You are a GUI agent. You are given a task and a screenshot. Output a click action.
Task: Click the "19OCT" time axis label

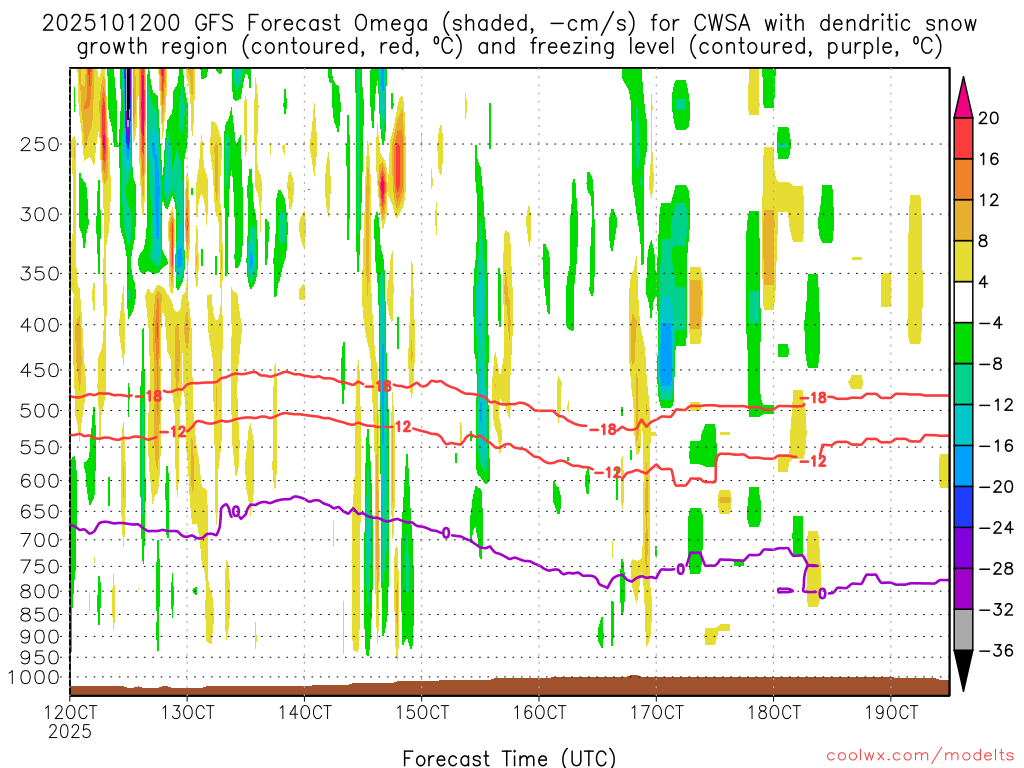coord(891,712)
